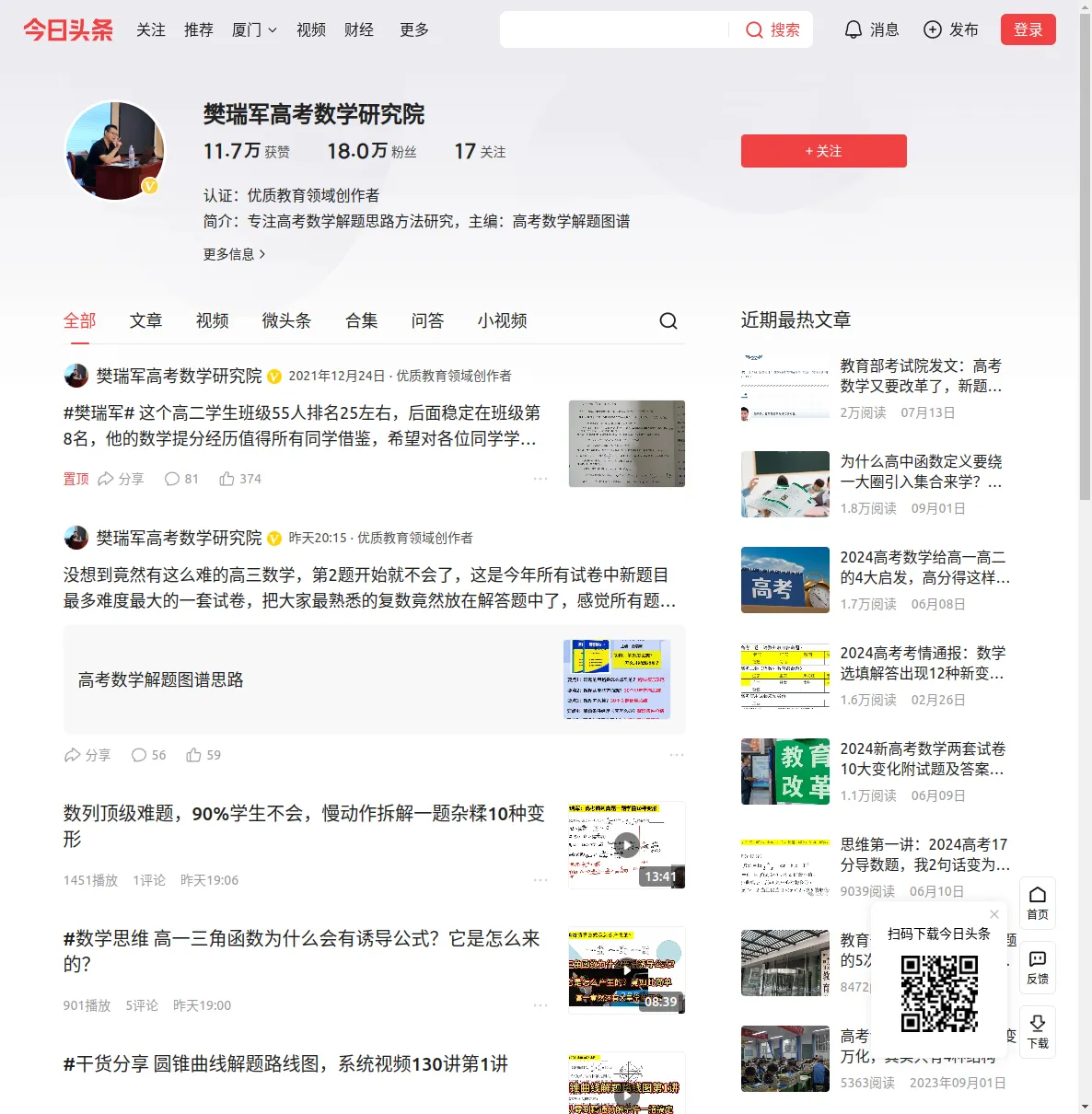Open more options for 数列顶级难题 video

(540, 880)
